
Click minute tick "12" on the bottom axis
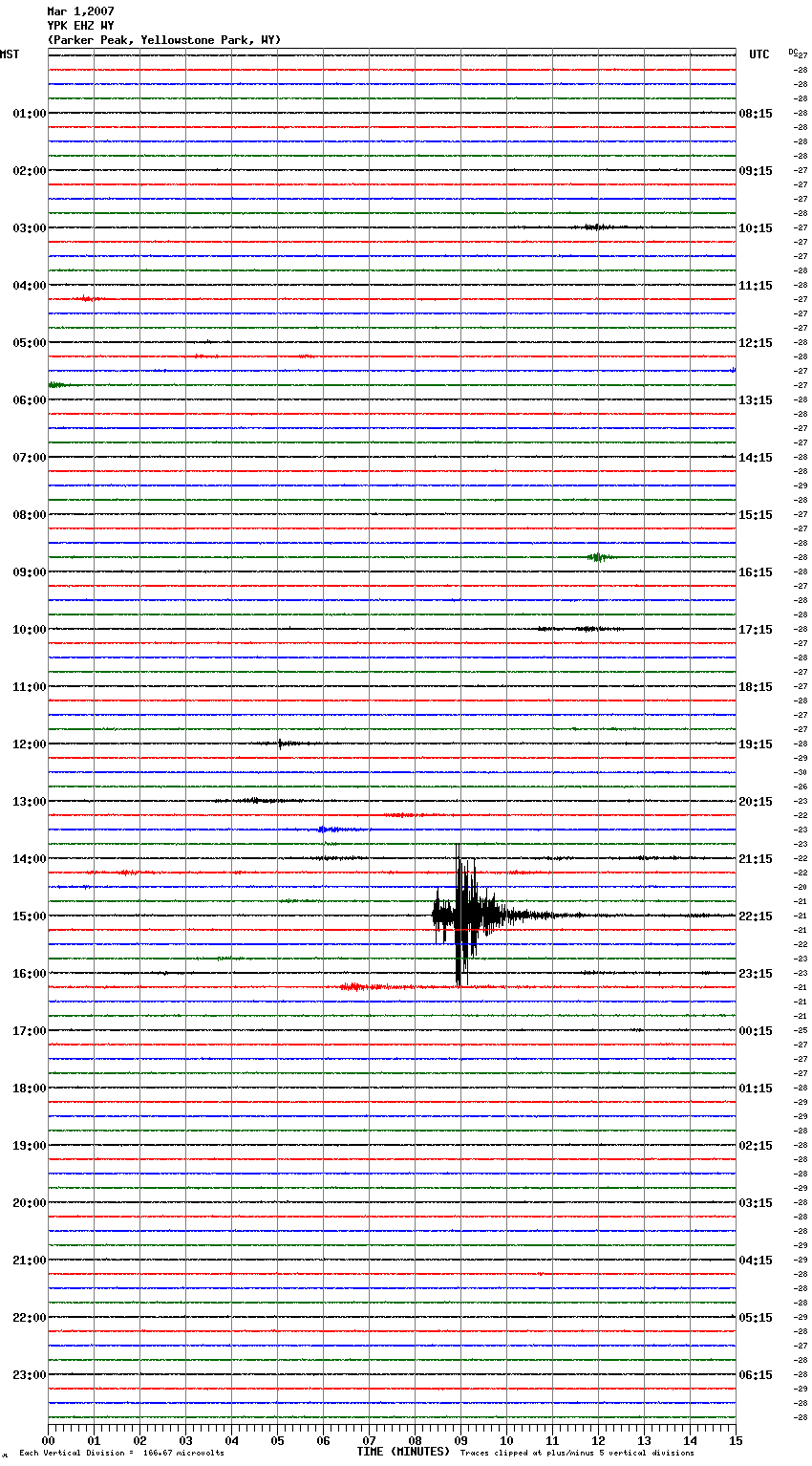pyautogui.click(x=598, y=1441)
